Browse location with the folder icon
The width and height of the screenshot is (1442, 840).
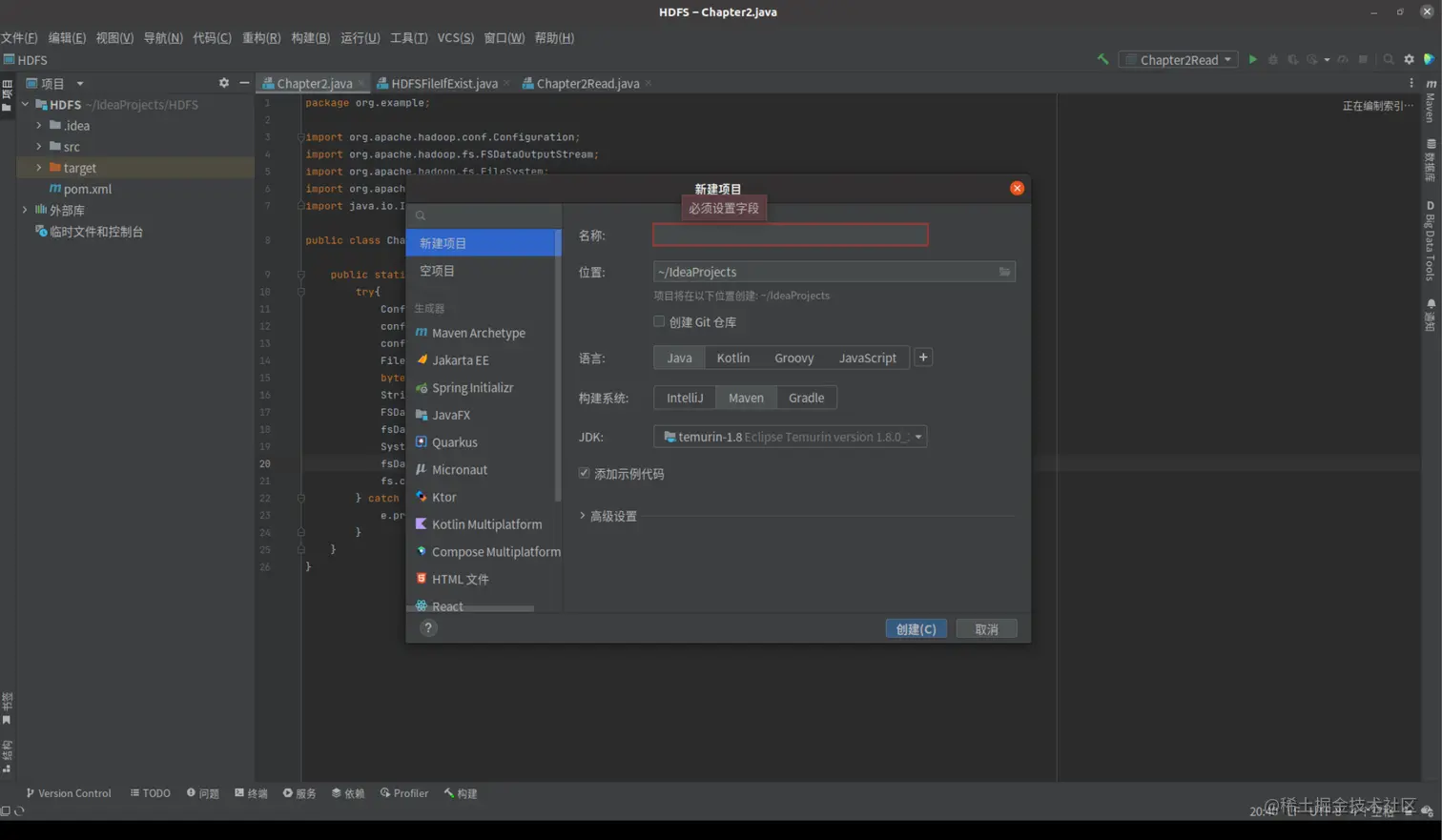pyautogui.click(x=1004, y=272)
